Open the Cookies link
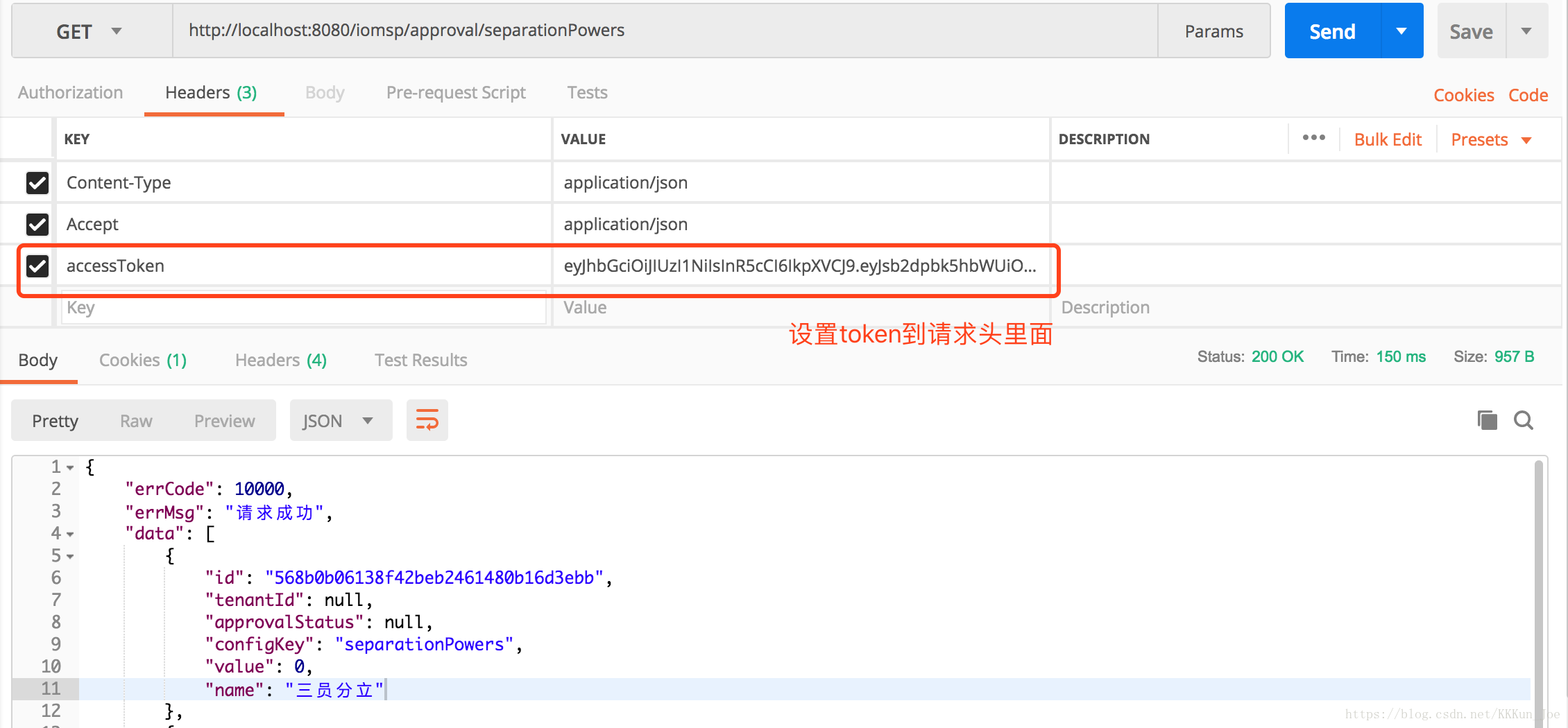1568x728 pixels. [1463, 95]
